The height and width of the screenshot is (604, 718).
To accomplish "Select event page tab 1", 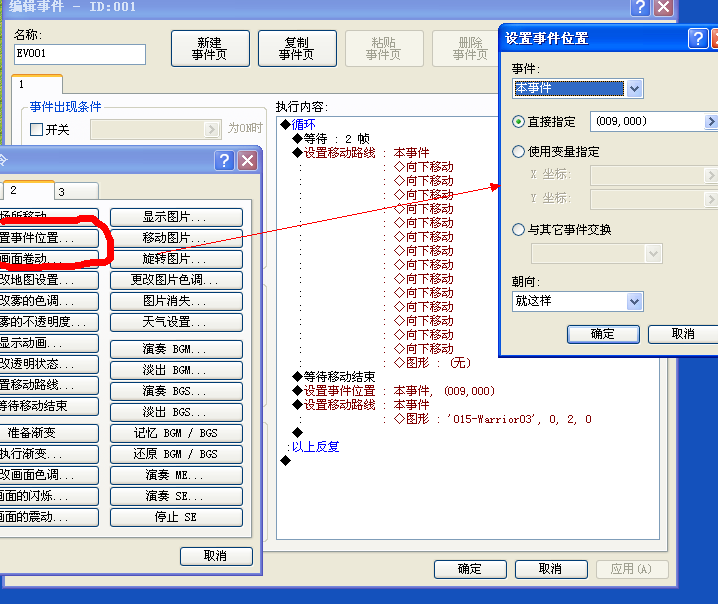I will pyautogui.click(x=37, y=84).
